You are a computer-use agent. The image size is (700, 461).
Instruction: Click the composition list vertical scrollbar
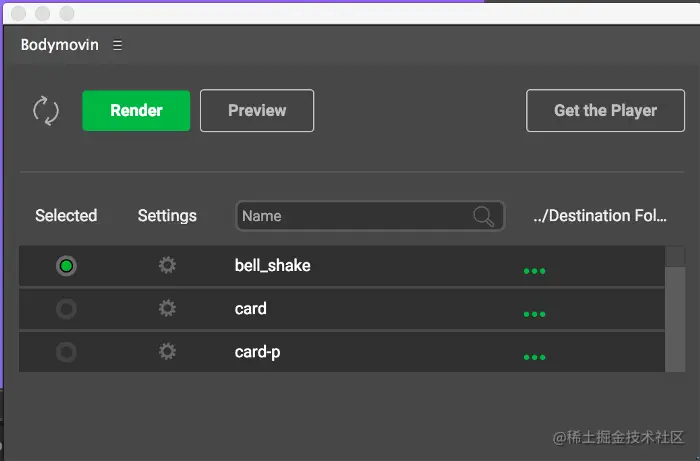click(x=675, y=309)
